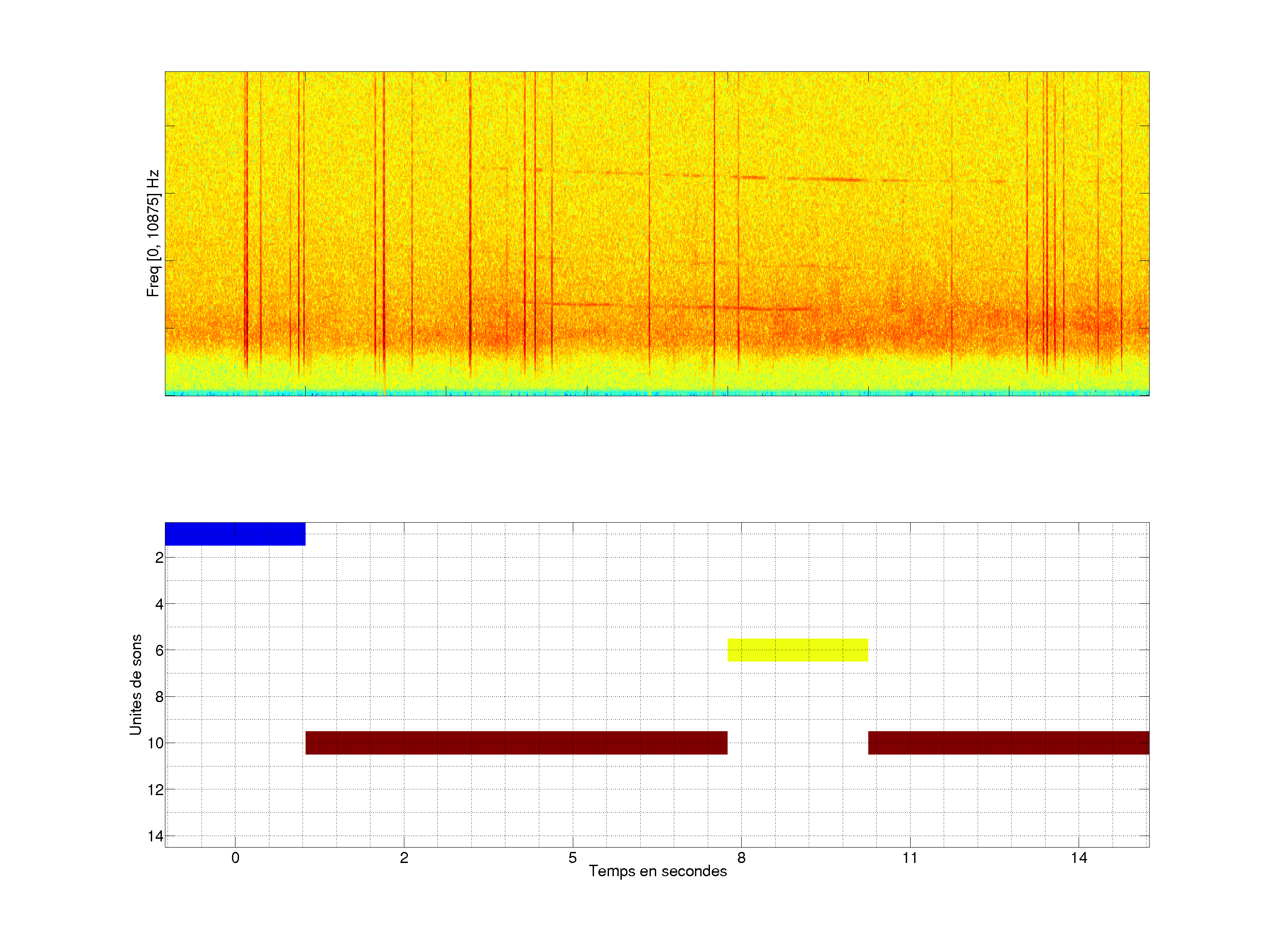The image size is (1270, 952).
Task: Click the yellow bar at unit 6
Action: (797, 650)
